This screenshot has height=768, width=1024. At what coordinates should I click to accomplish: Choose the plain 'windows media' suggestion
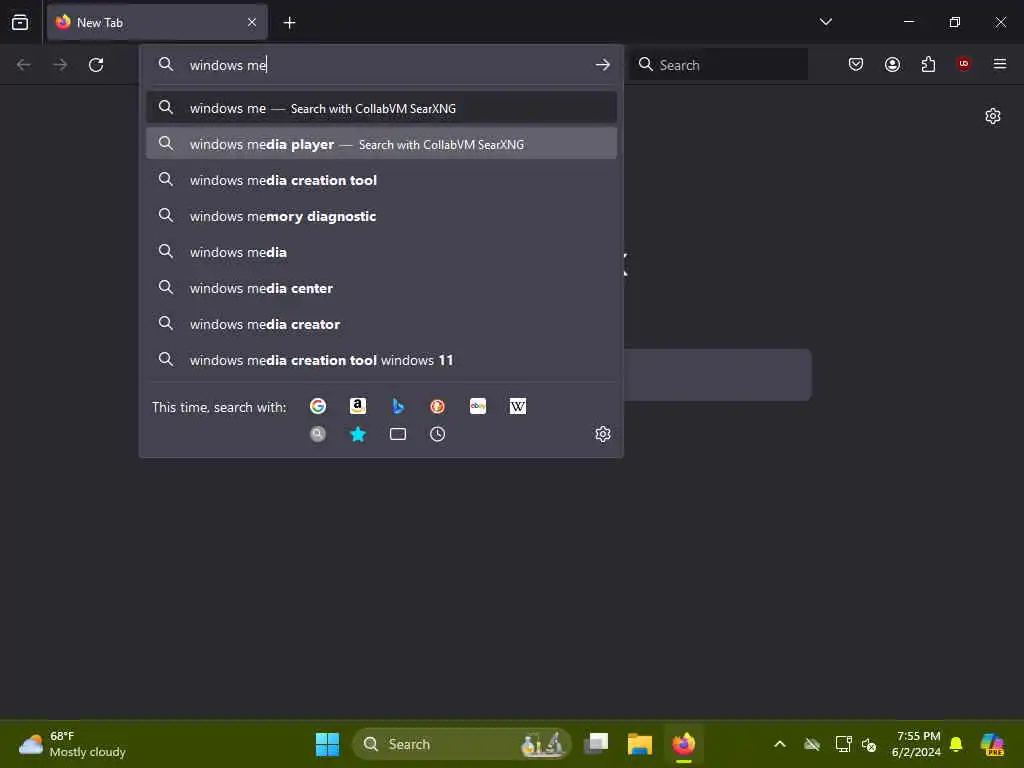tap(381, 251)
